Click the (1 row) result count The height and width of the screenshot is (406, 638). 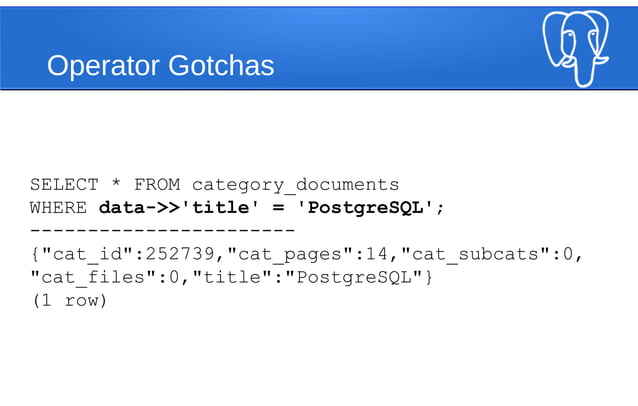(x=68, y=300)
